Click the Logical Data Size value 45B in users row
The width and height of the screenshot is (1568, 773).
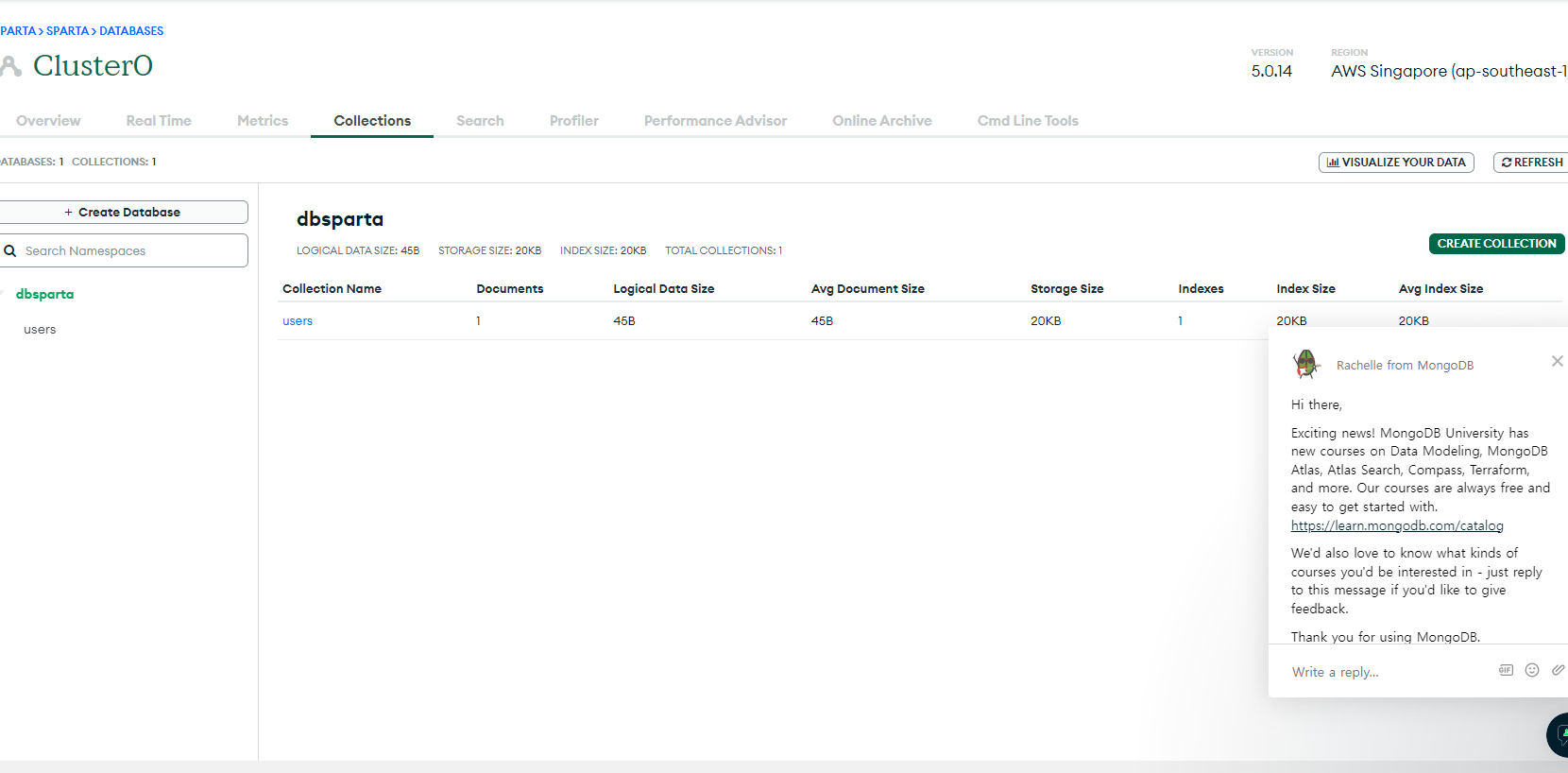click(x=624, y=321)
